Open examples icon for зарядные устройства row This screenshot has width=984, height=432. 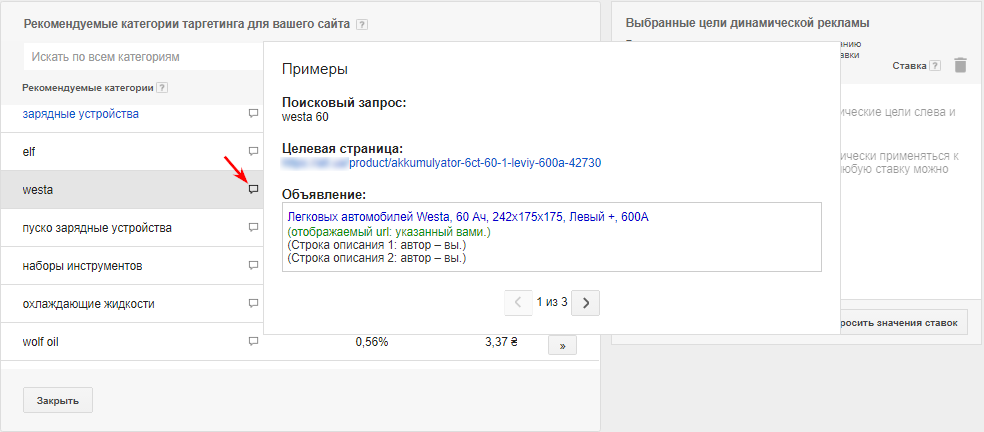tap(254, 114)
